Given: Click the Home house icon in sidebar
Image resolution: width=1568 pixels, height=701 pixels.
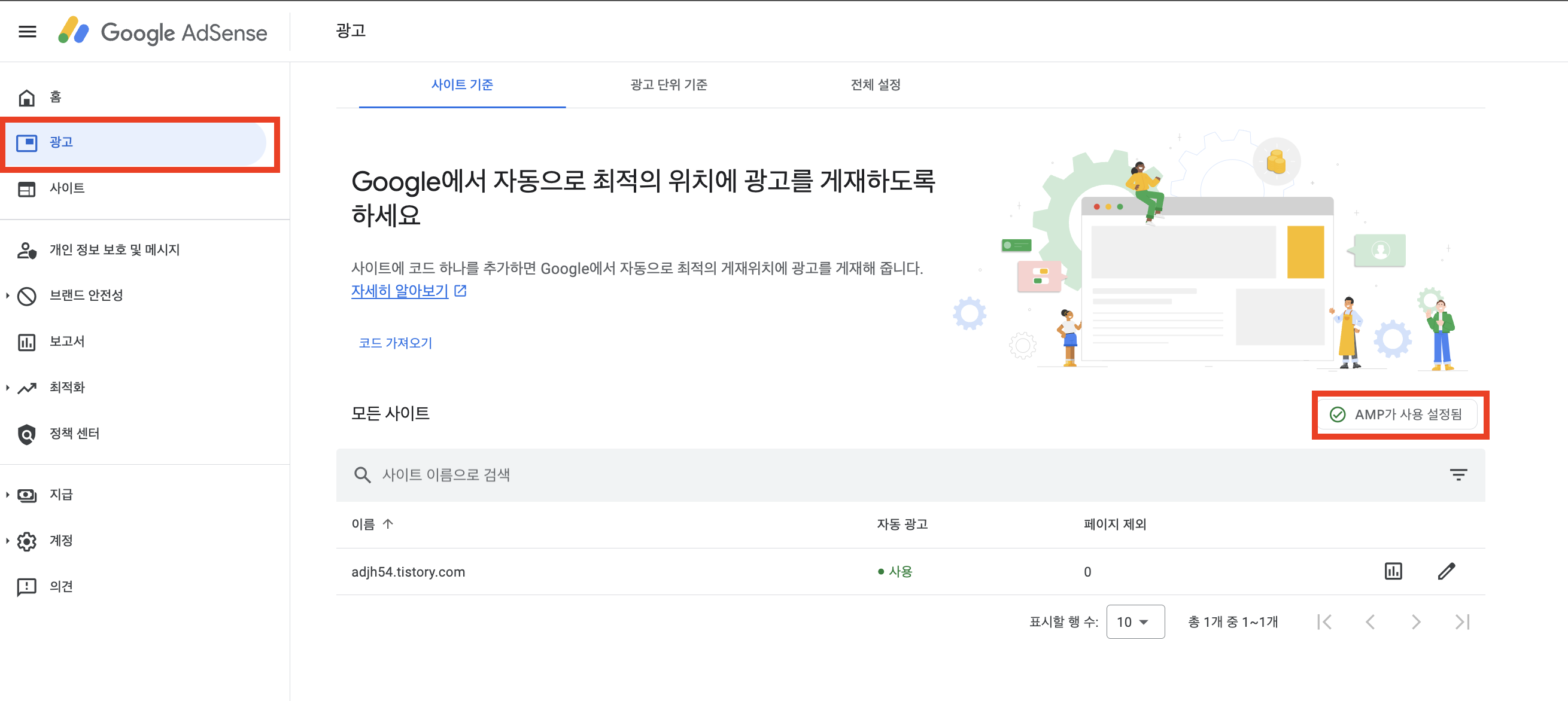Looking at the screenshot, I should pyautogui.click(x=27, y=97).
